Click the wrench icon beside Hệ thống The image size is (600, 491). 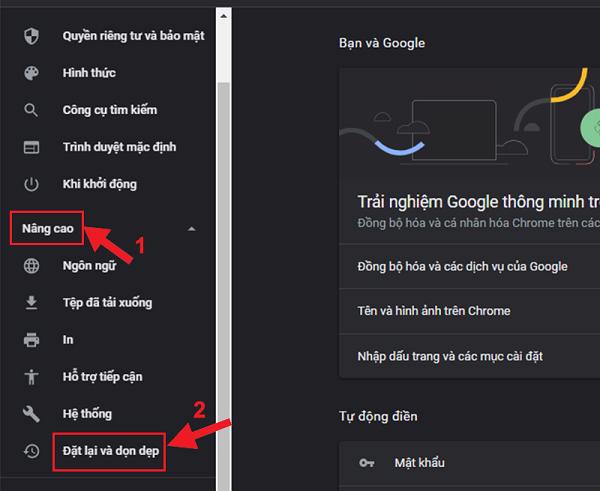point(32,414)
